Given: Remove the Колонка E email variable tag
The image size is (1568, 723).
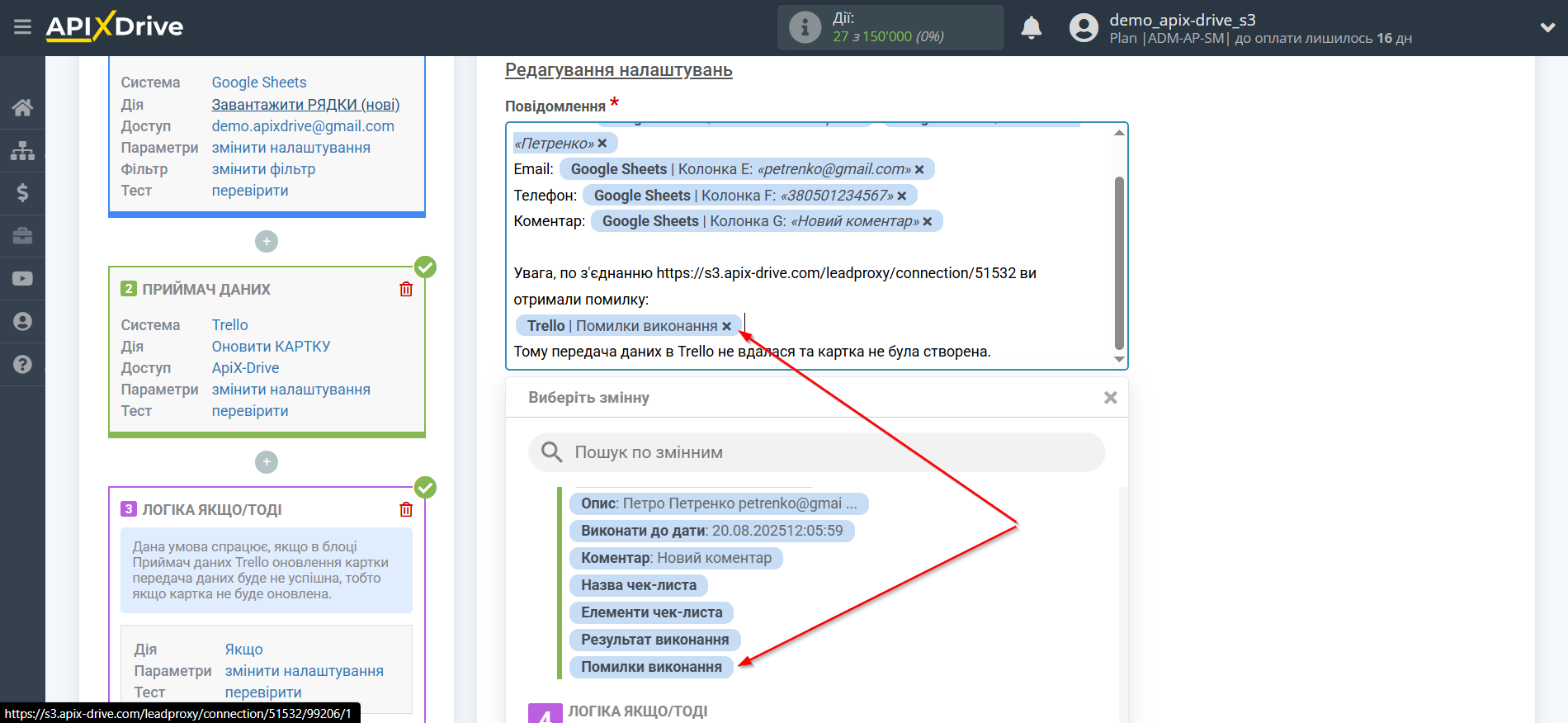Looking at the screenshot, I should pos(919,169).
